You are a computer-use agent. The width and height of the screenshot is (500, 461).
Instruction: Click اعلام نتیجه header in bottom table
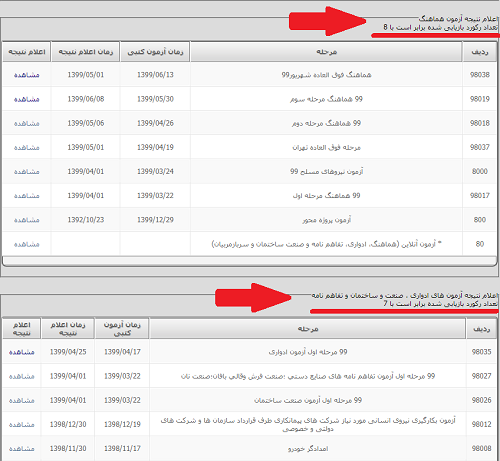(x=22, y=329)
